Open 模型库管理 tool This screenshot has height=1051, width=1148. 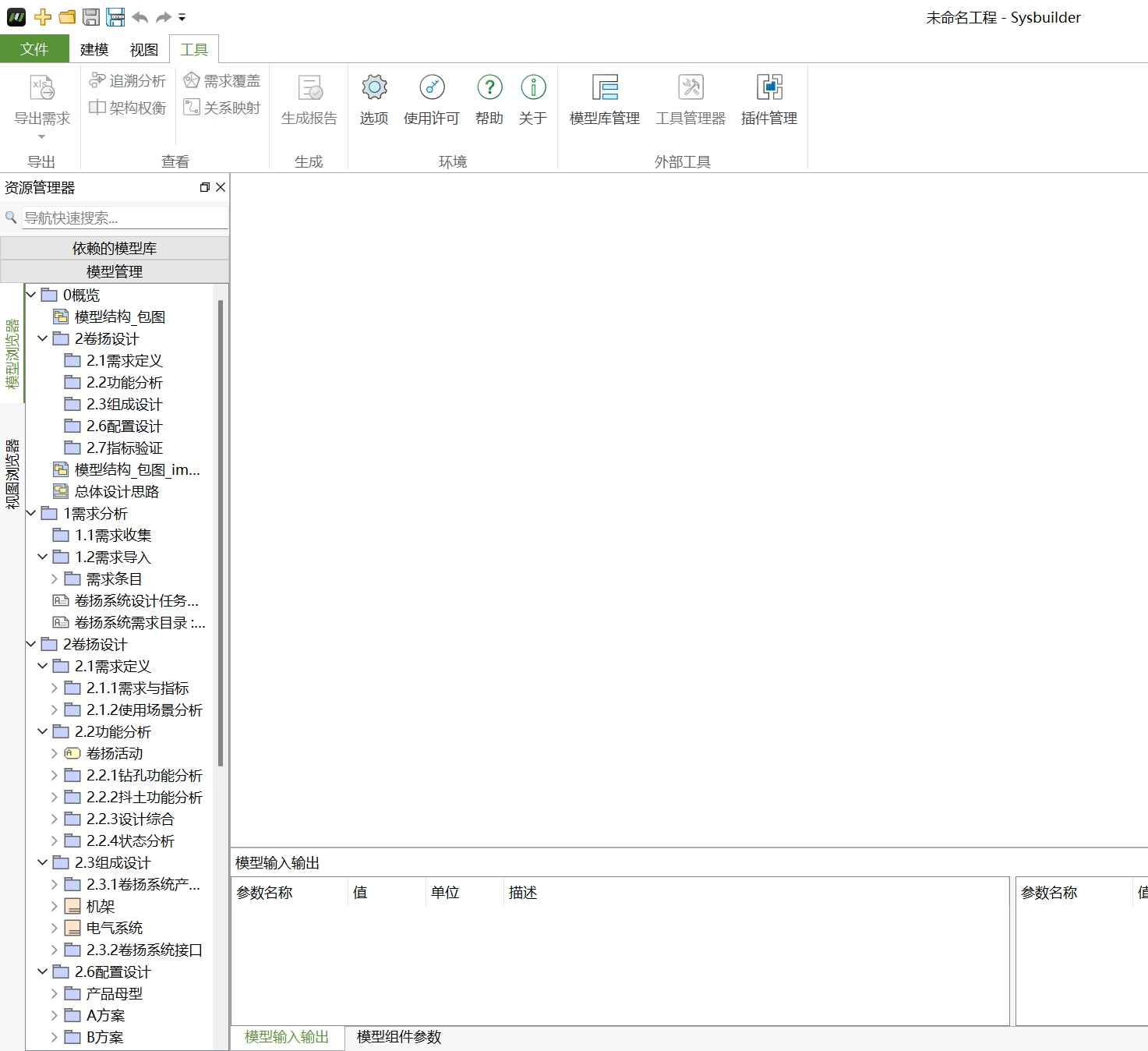point(605,100)
